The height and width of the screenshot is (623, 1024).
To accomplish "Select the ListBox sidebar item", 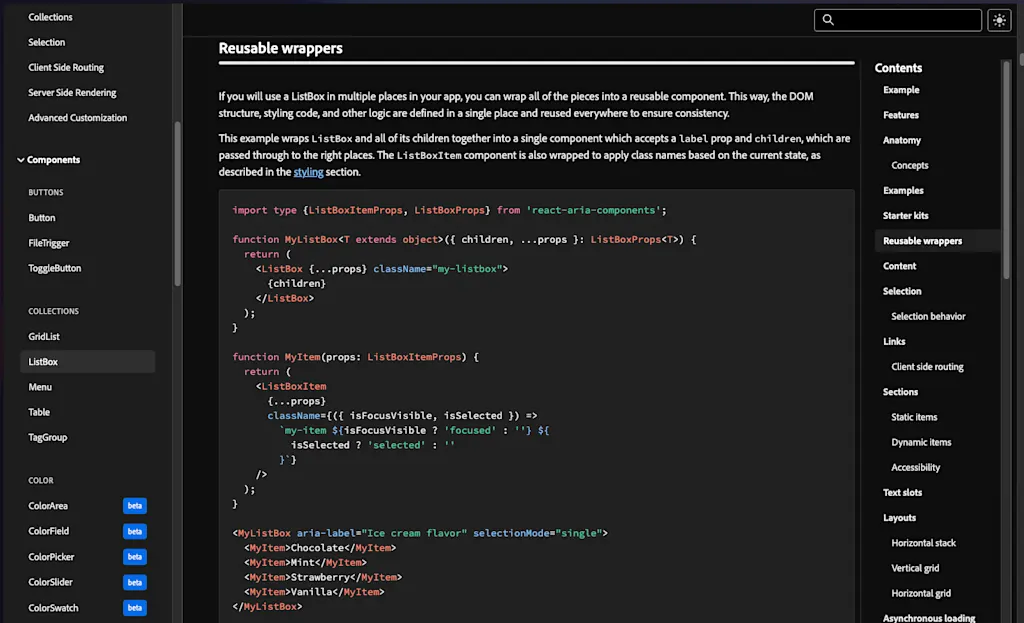I will point(88,362).
